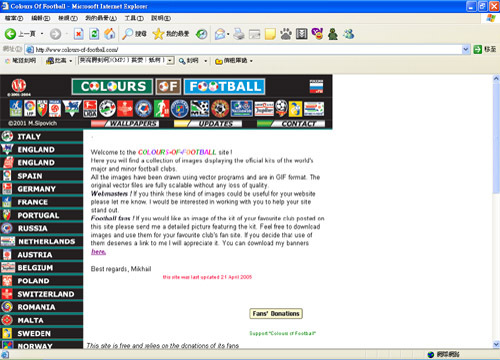
Task: Go back using the green Back arrow
Action: [x=10, y=34]
